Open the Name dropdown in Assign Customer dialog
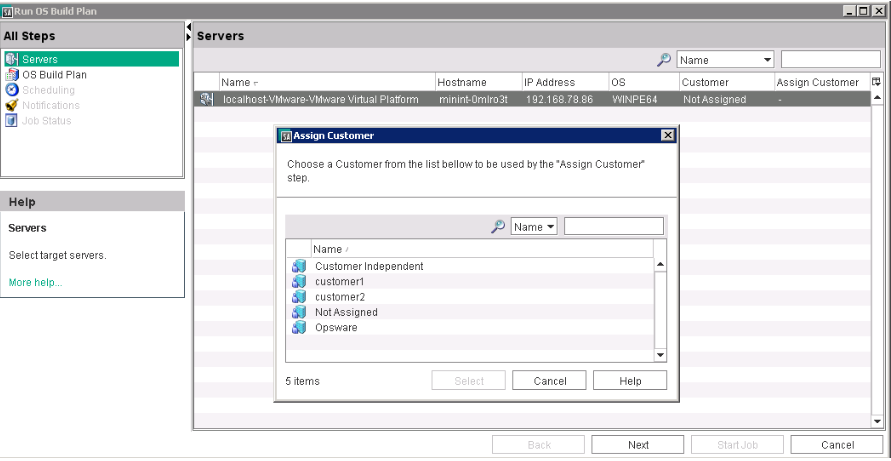 (x=534, y=227)
